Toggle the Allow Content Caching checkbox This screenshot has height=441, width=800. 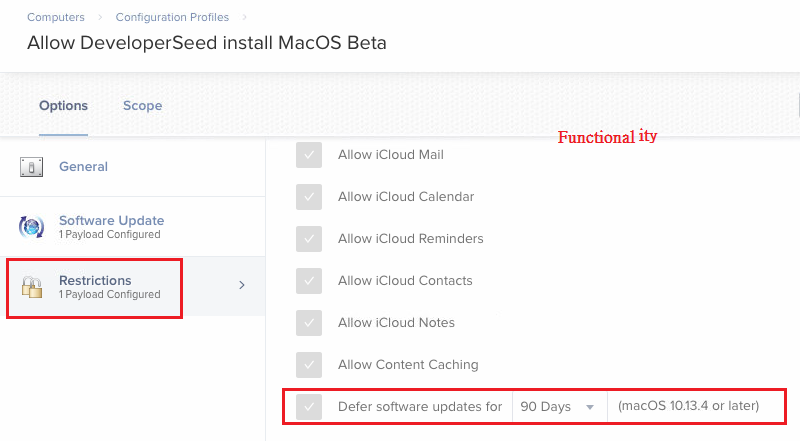pyautogui.click(x=309, y=364)
